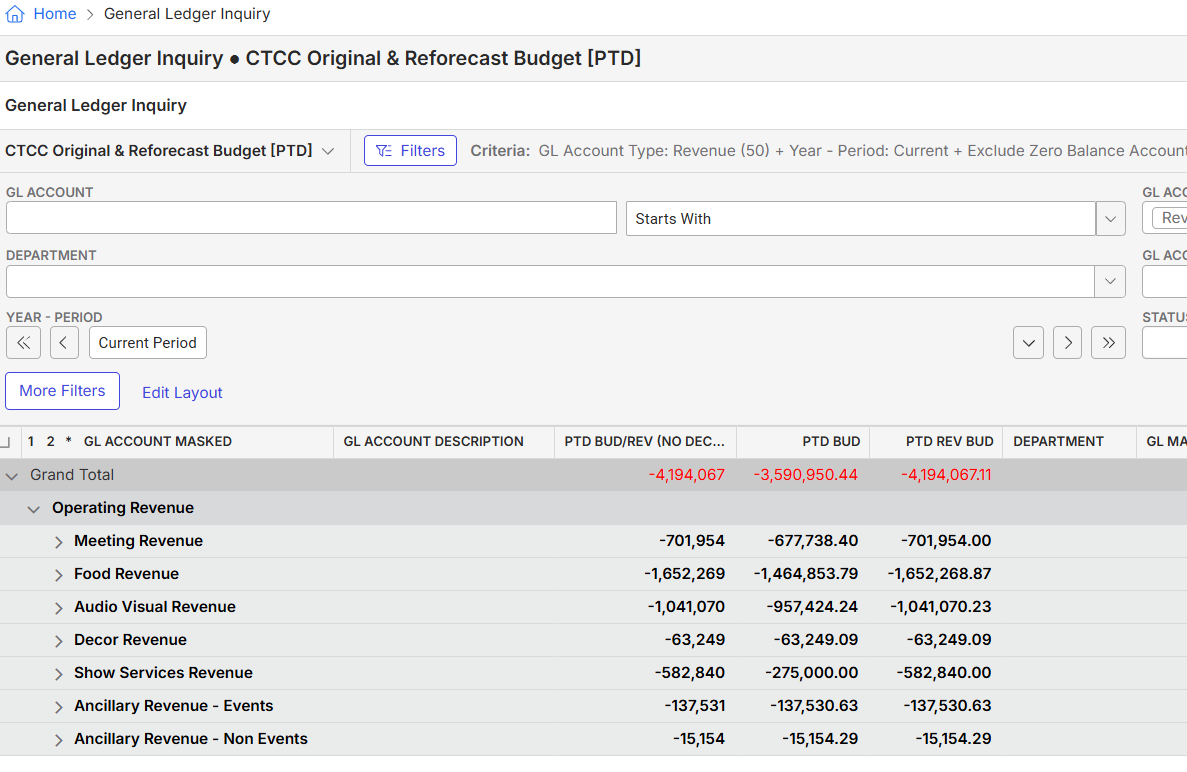Jump to first period double-left arrows
This screenshot has width=1187, height=772.
(x=23, y=343)
